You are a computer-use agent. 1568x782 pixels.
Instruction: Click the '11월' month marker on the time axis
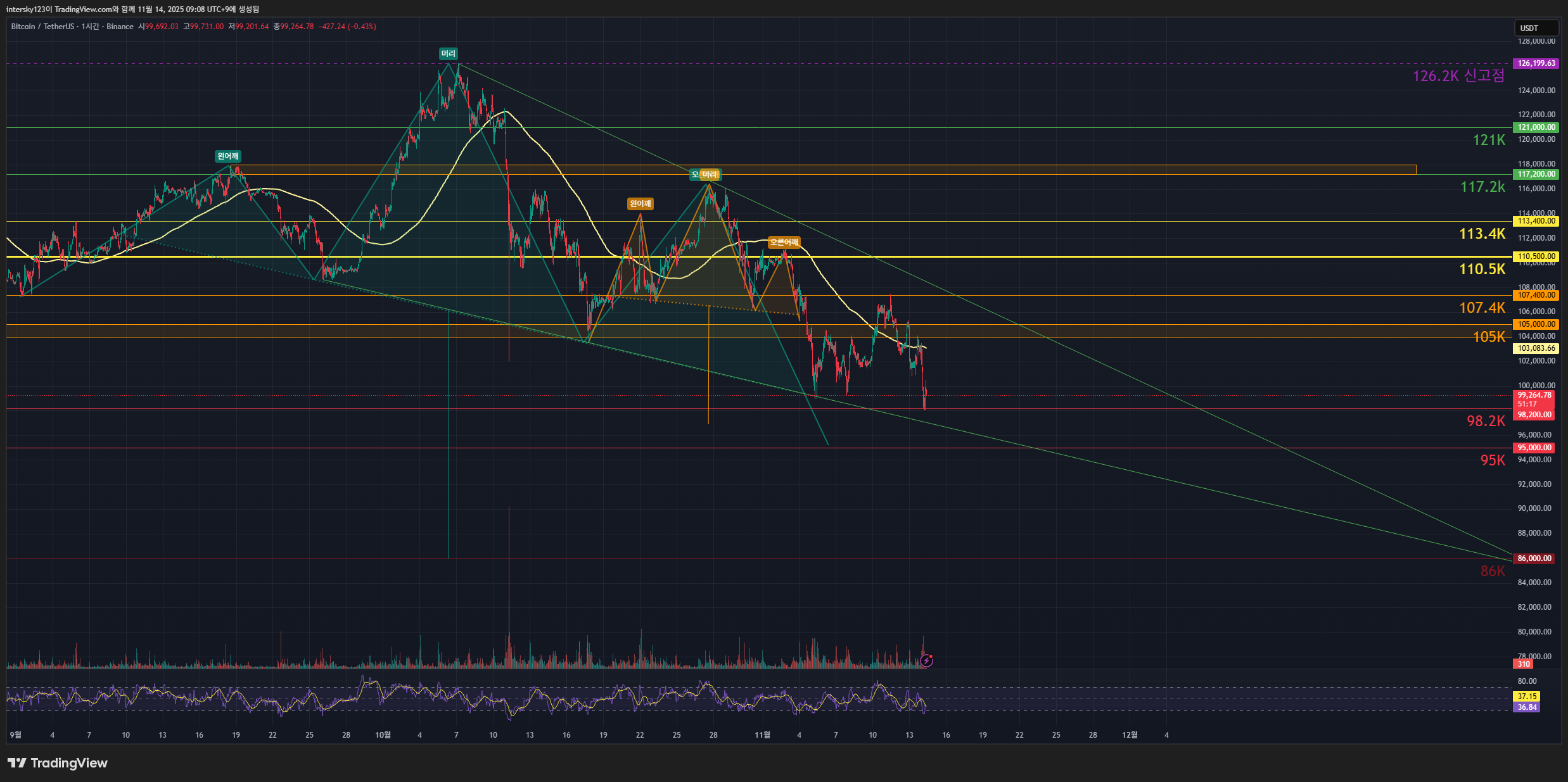pos(762,735)
